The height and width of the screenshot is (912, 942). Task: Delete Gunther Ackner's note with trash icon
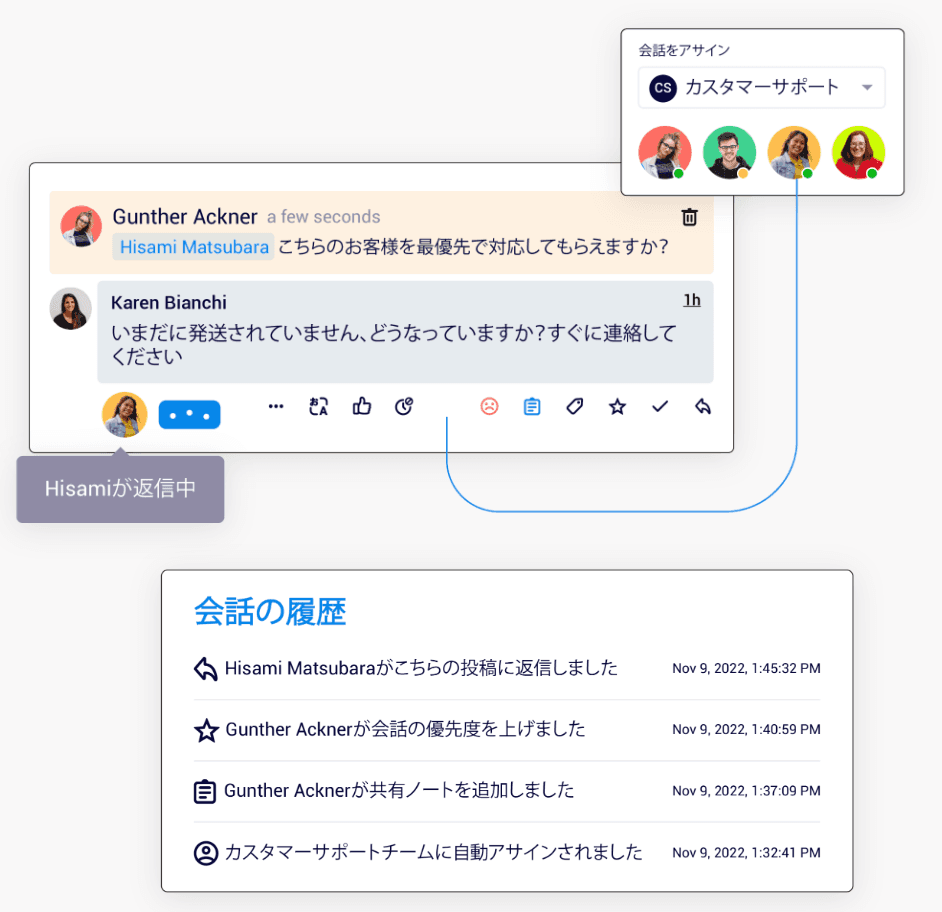pos(689,217)
